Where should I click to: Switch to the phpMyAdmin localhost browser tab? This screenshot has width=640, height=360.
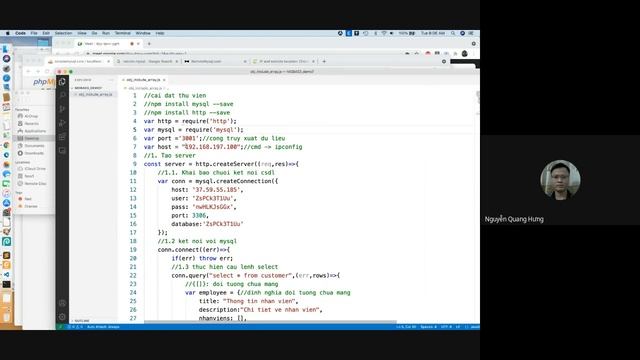[x=78, y=61]
